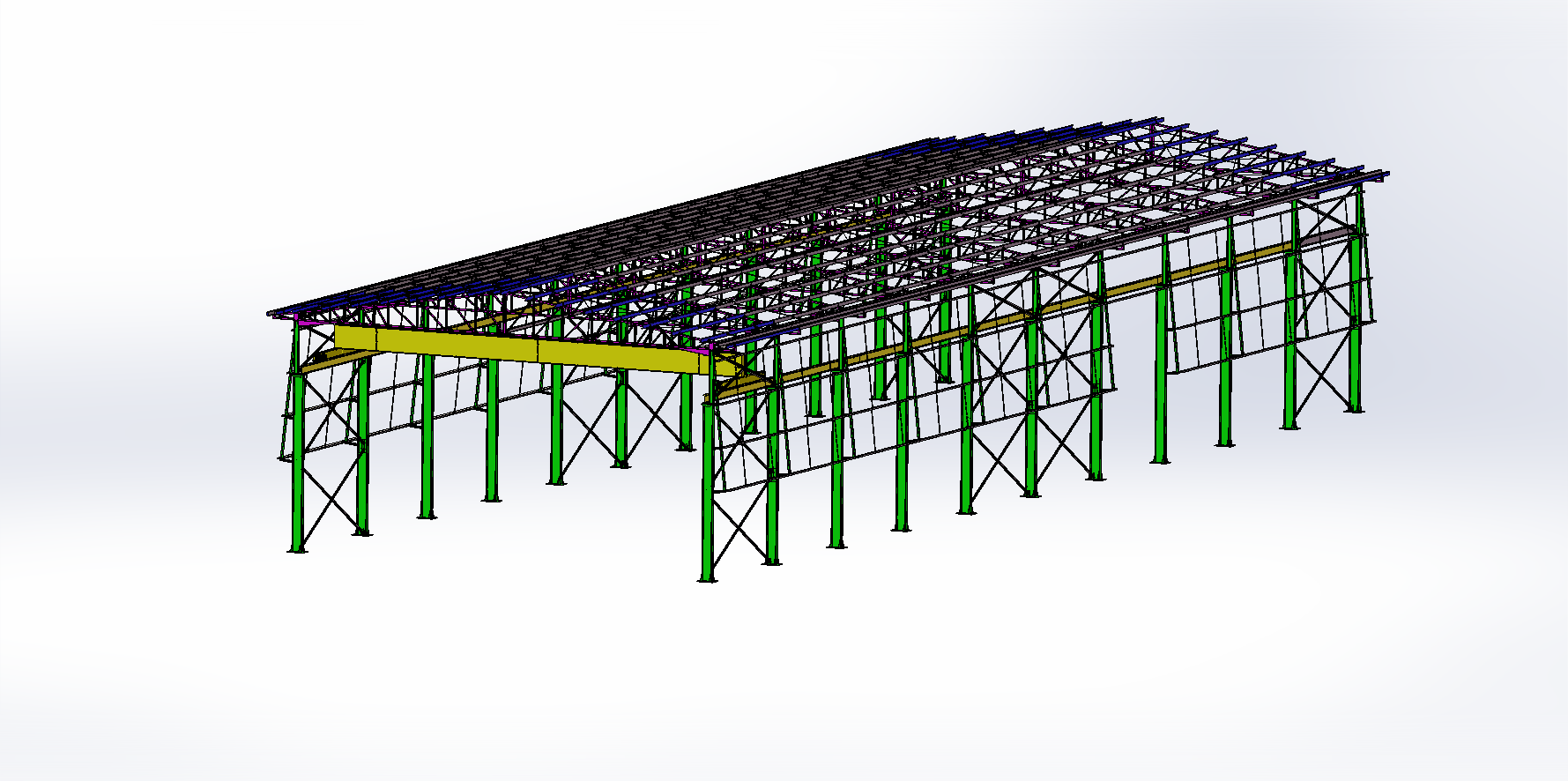Select base plate under front-left corner column
The width and height of the screenshot is (1568, 781).
point(297,550)
